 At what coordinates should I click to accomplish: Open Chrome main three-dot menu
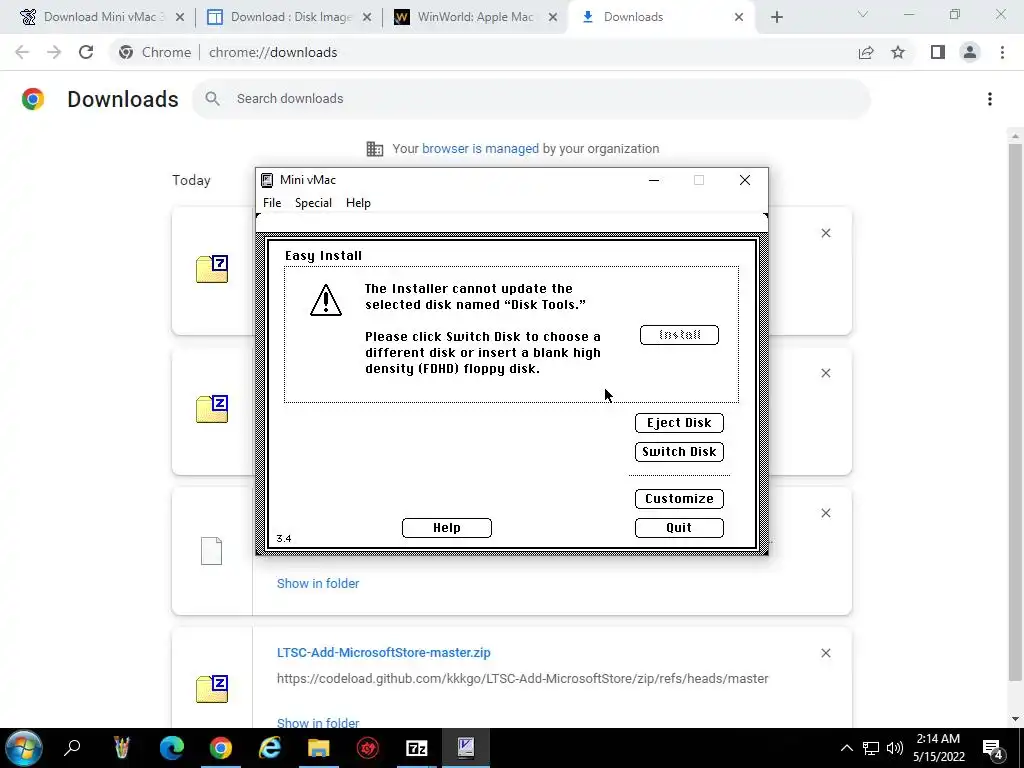point(1002,52)
